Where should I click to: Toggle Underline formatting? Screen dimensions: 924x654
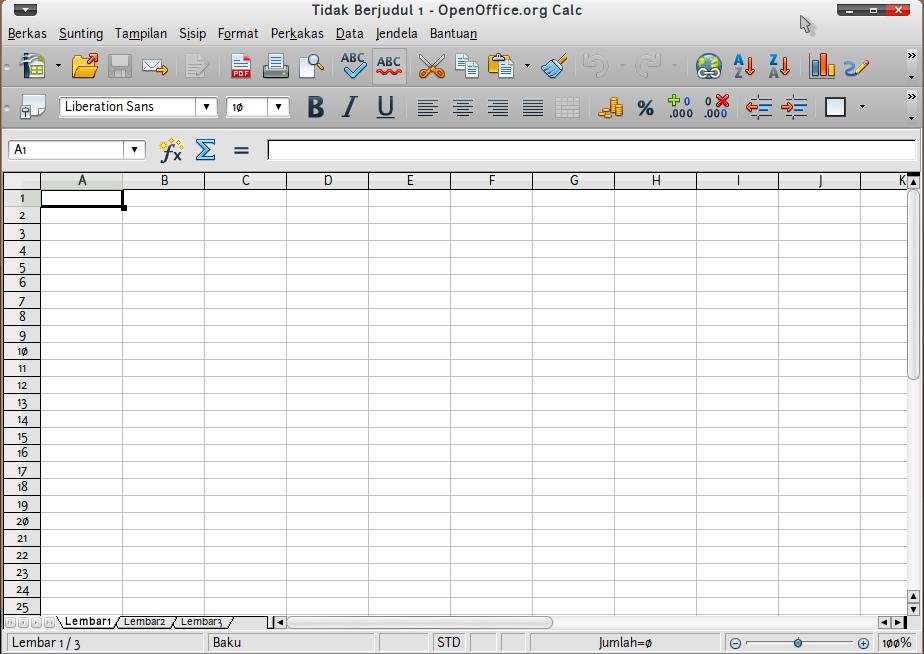tap(385, 107)
